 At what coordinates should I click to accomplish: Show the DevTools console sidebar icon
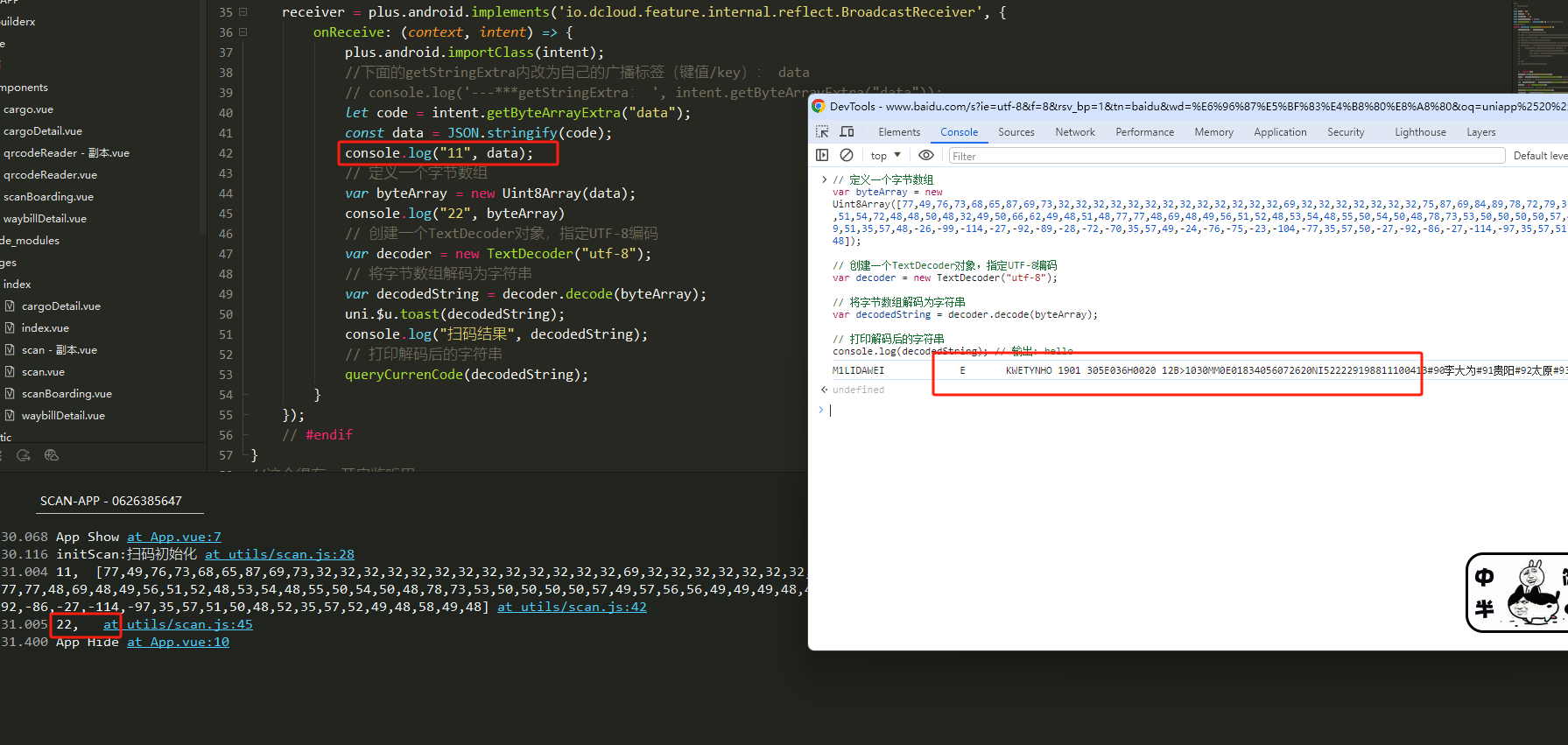pyautogui.click(x=822, y=155)
